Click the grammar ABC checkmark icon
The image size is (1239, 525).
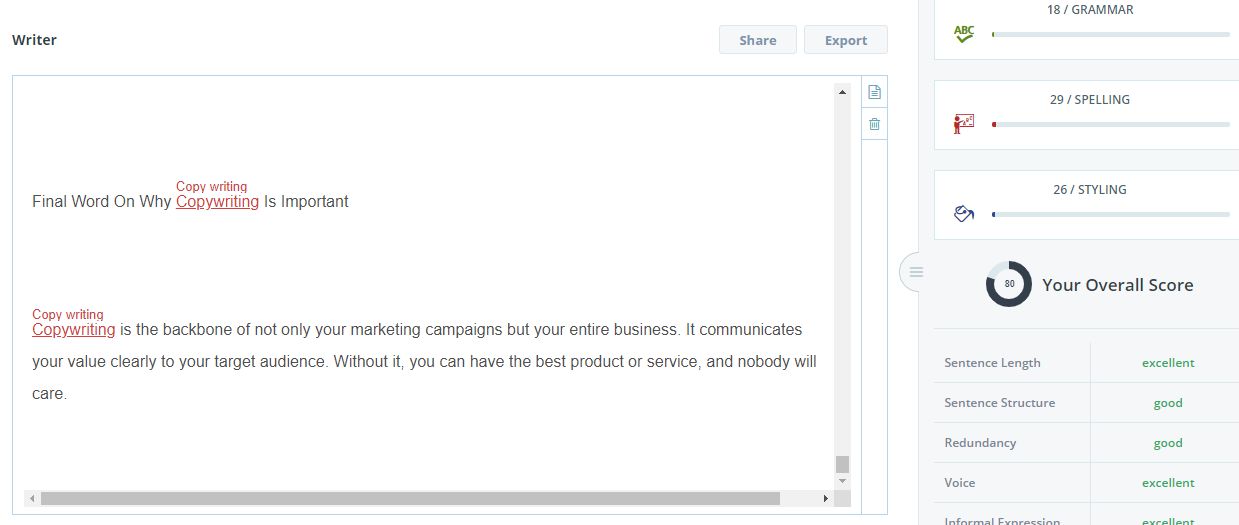pyautogui.click(x=963, y=34)
